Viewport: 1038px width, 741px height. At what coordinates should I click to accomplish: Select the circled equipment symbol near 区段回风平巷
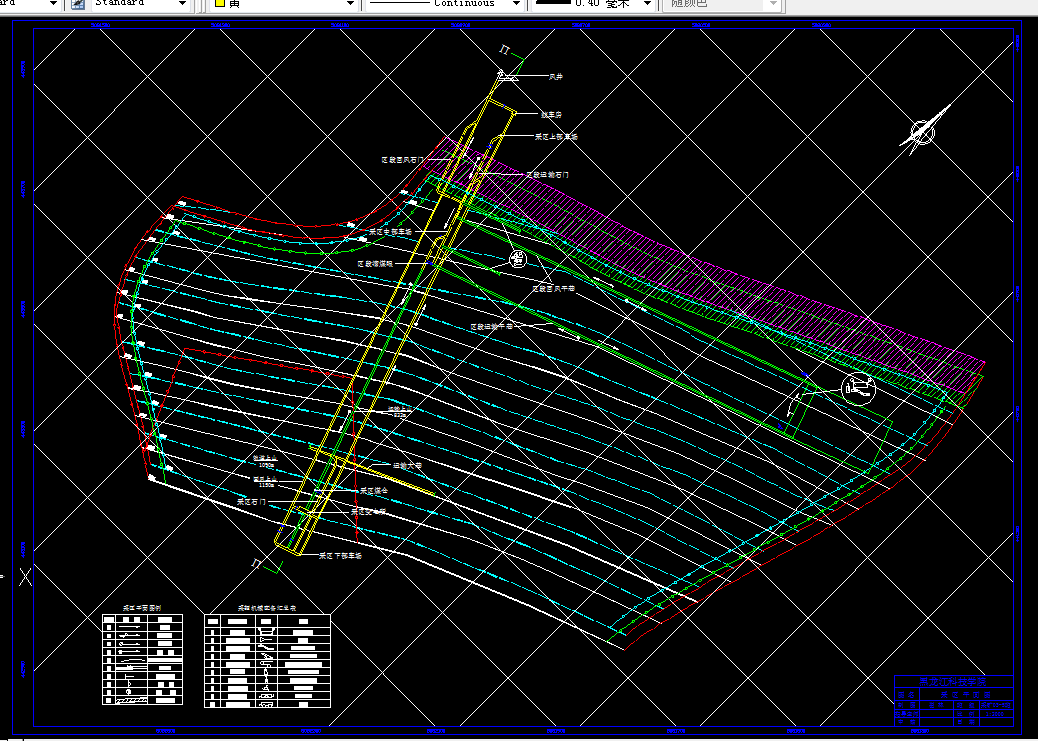[518, 258]
